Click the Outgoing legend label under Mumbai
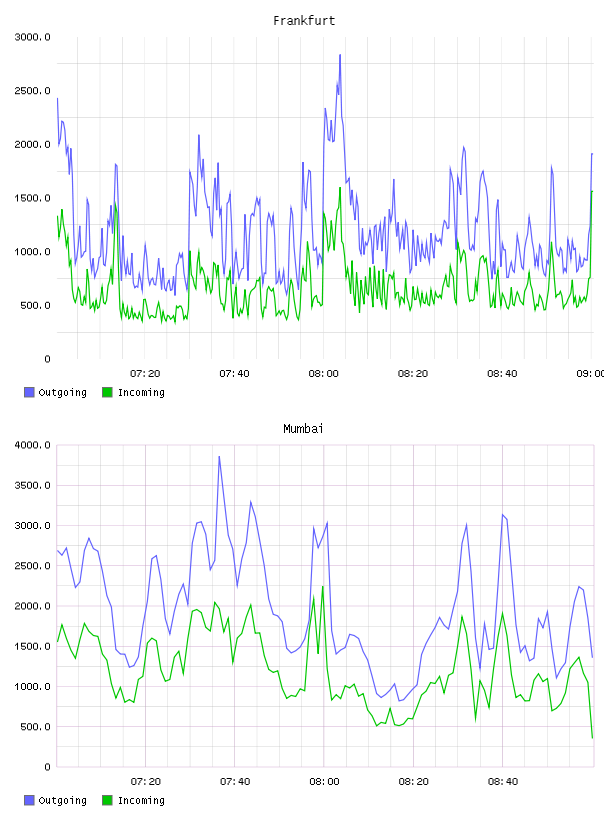This screenshot has height=816, width=608. click(x=62, y=801)
